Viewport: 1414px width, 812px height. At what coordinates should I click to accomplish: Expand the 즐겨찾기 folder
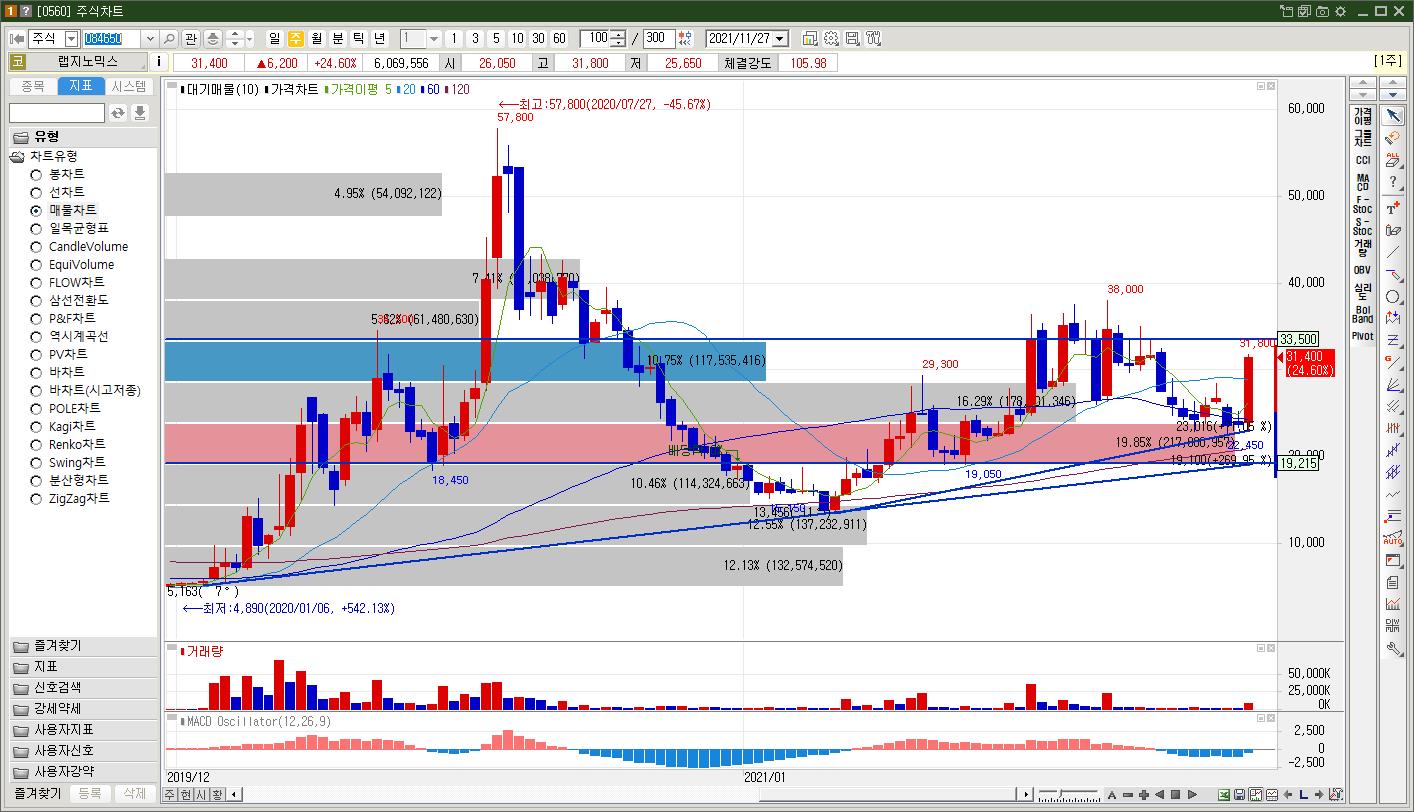pos(83,646)
